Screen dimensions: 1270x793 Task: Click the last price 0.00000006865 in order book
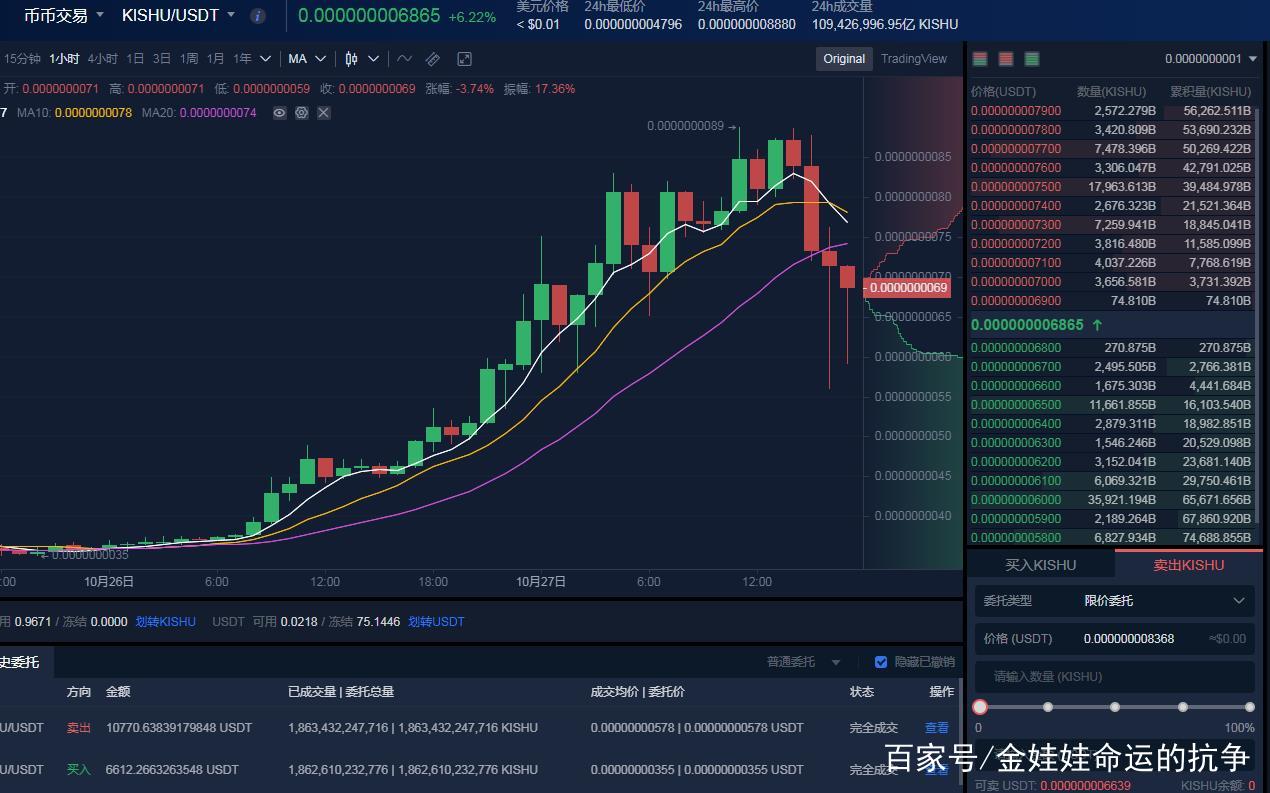pyautogui.click(x=1027, y=325)
